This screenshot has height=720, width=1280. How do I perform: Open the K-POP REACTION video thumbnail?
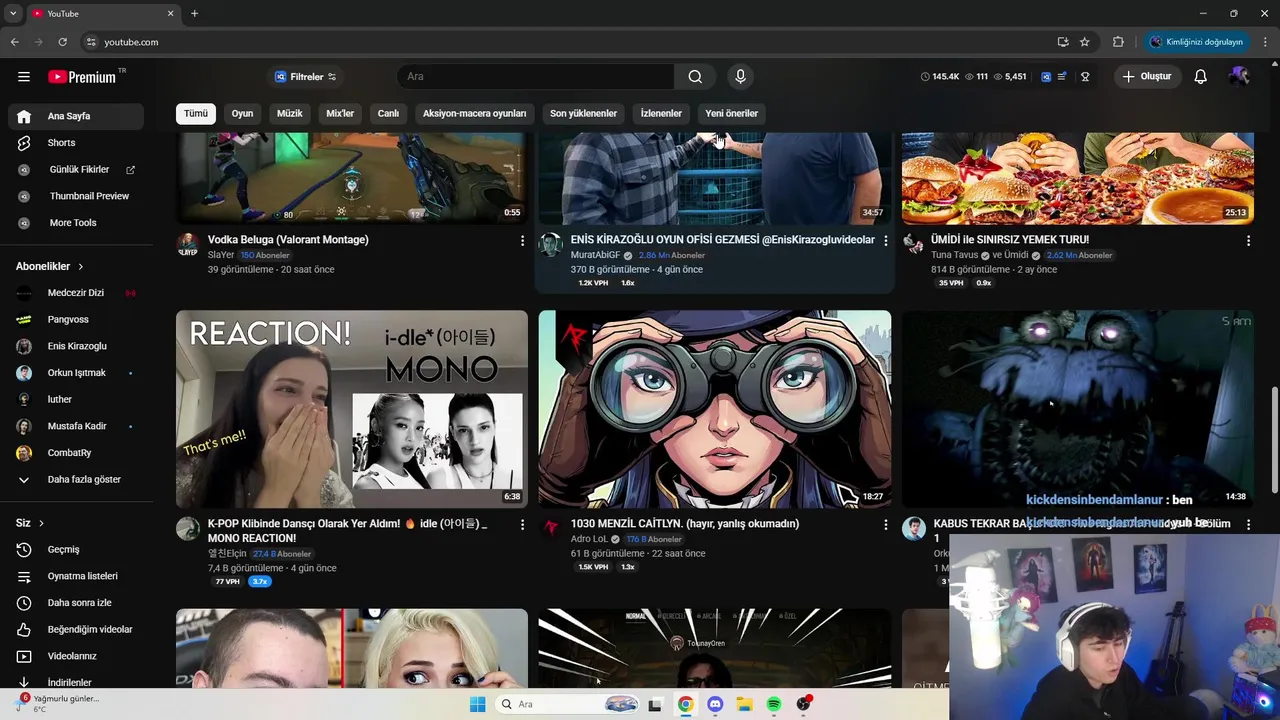pyautogui.click(x=352, y=409)
